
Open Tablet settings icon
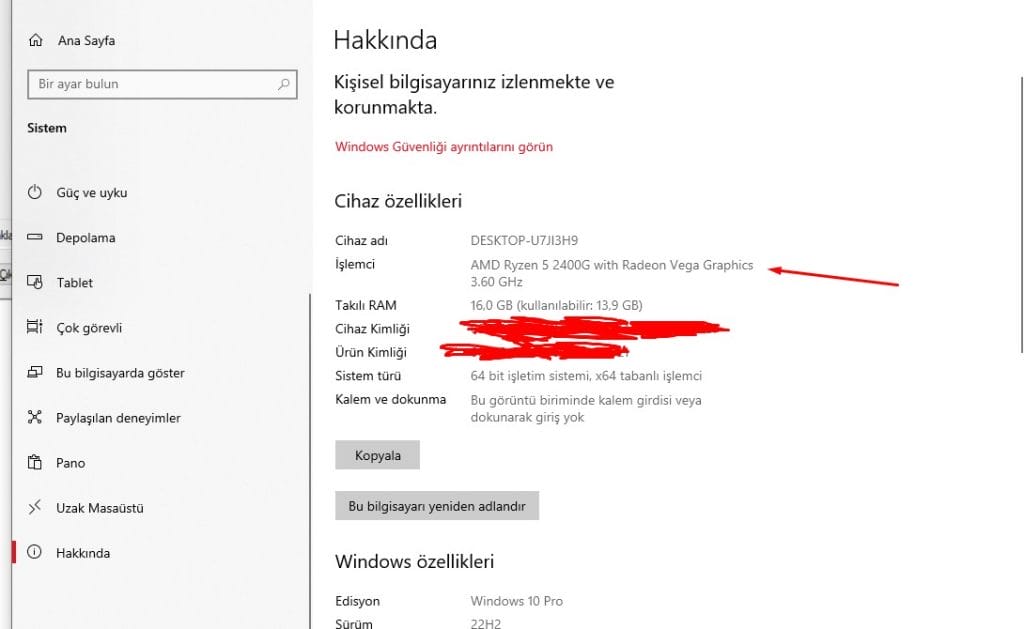pyautogui.click(x=35, y=283)
